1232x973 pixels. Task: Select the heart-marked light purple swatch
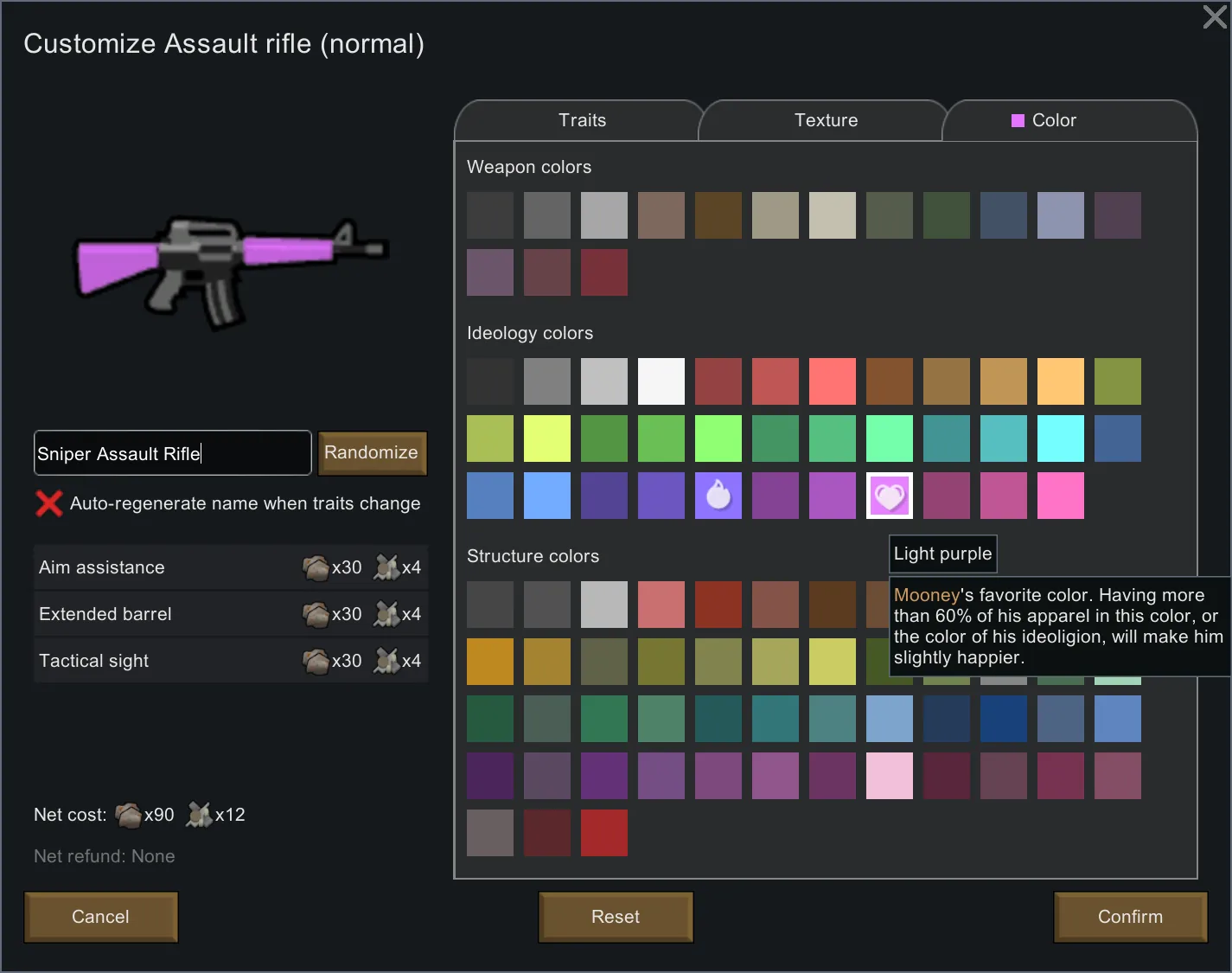[x=889, y=496]
